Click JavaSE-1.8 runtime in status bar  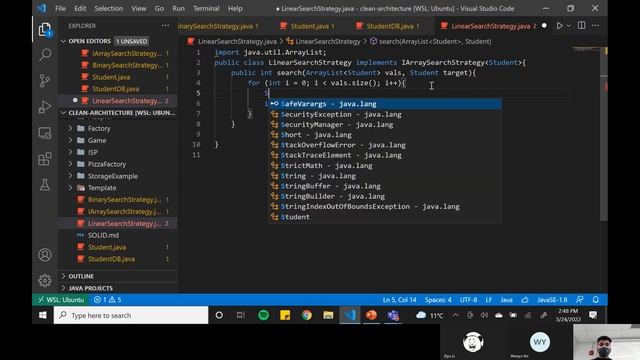552,300
